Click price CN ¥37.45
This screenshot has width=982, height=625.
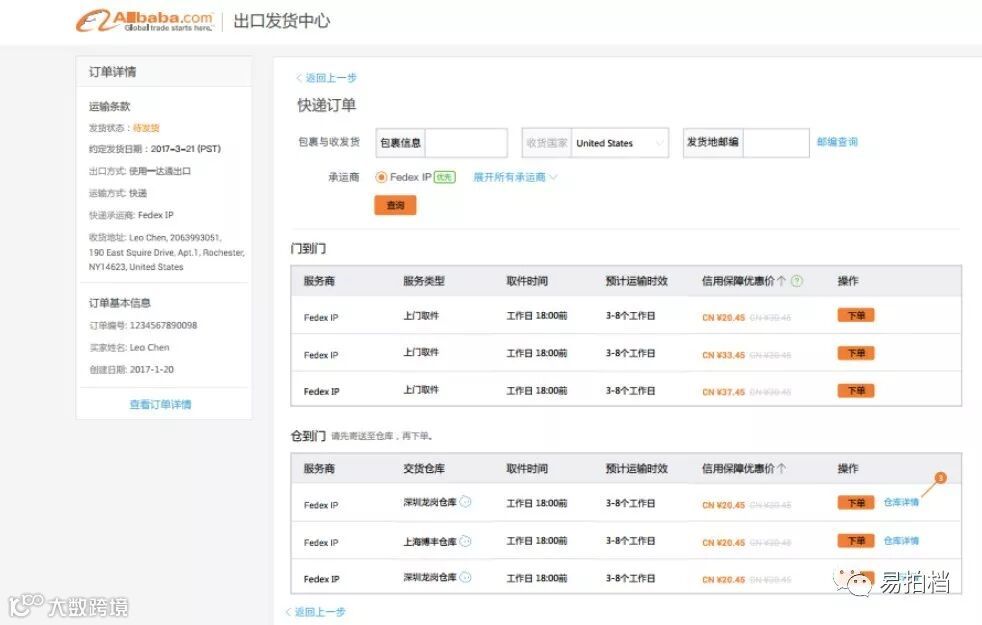tap(723, 392)
